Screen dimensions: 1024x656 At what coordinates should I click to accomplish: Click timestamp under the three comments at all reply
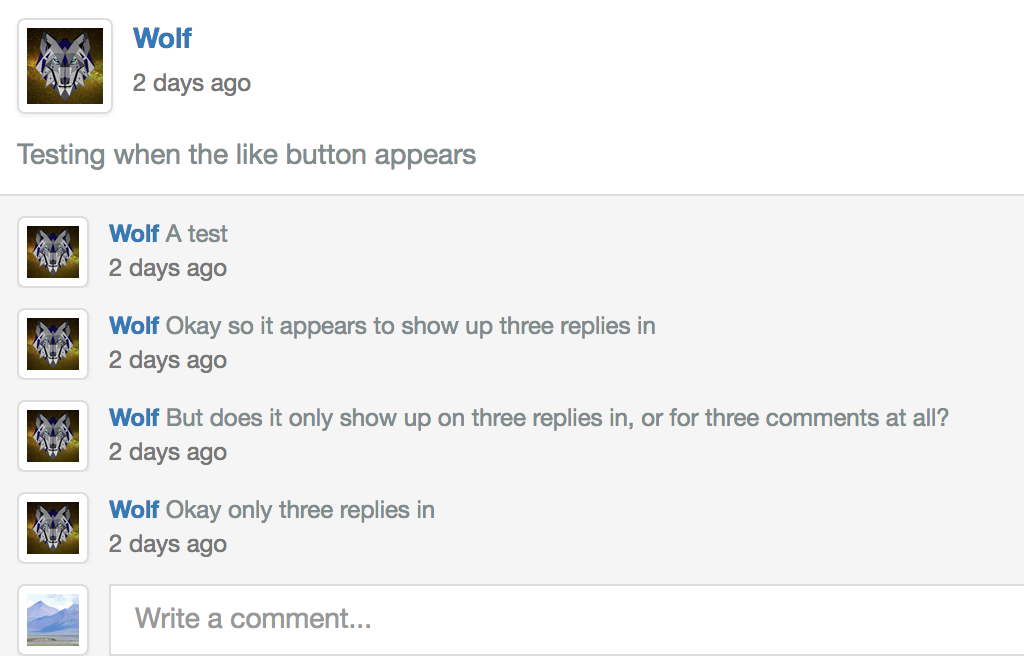168,452
